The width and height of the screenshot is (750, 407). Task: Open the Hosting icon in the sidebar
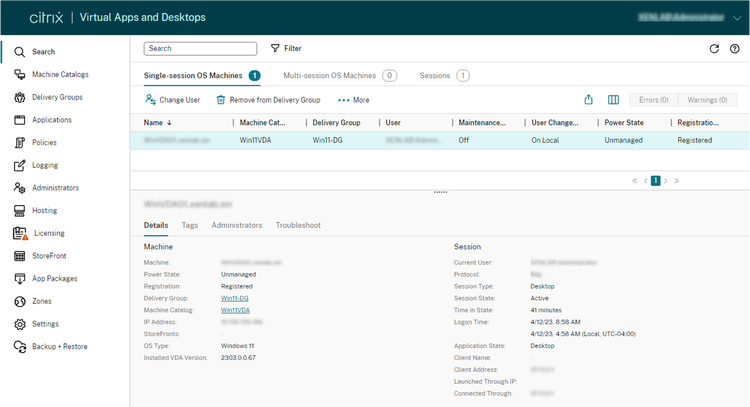click(20, 210)
